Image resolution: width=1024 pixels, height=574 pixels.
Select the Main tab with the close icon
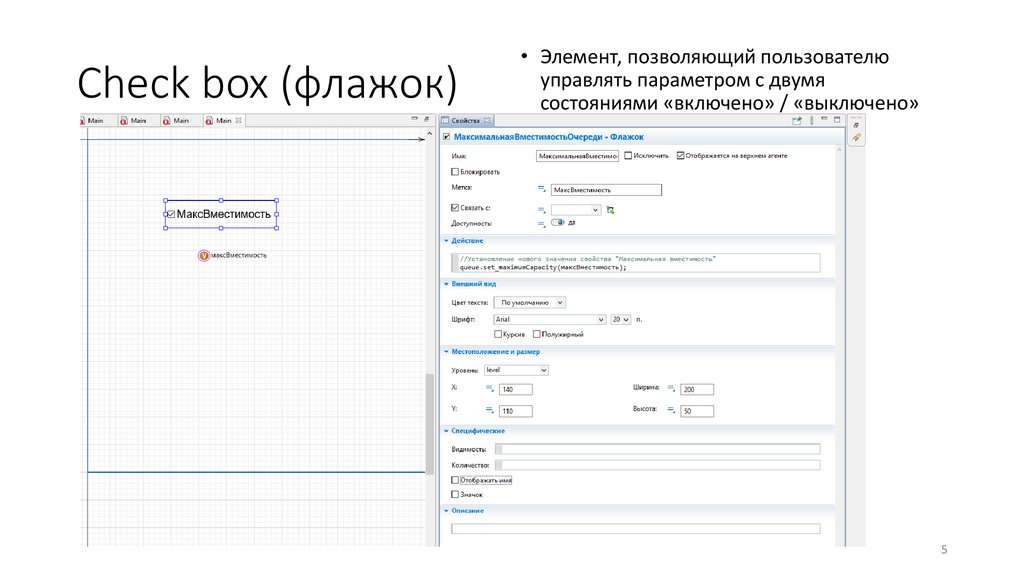[224, 120]
